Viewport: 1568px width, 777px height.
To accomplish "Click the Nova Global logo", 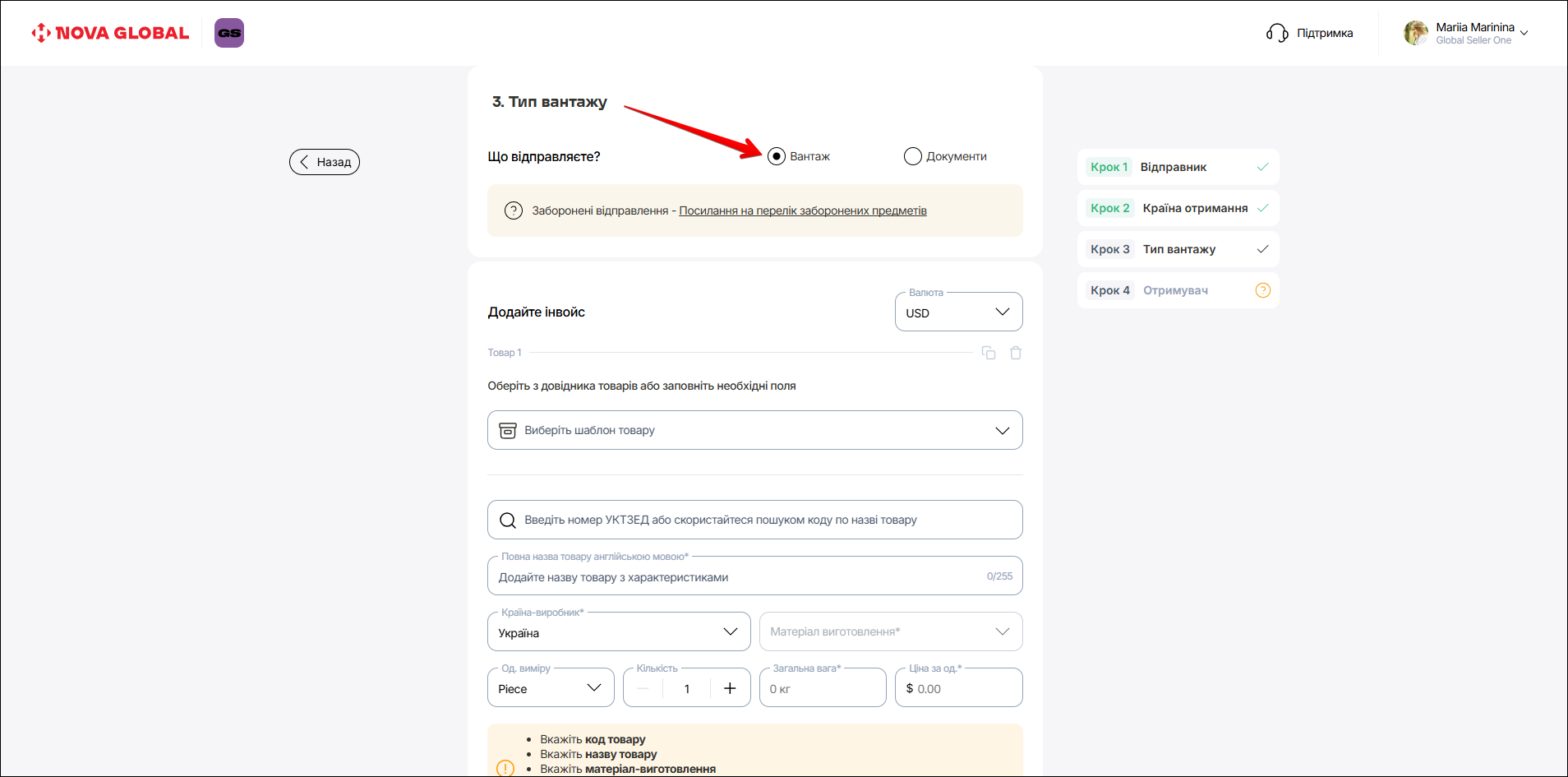I will pyautogui.click(x=110, y=33).
